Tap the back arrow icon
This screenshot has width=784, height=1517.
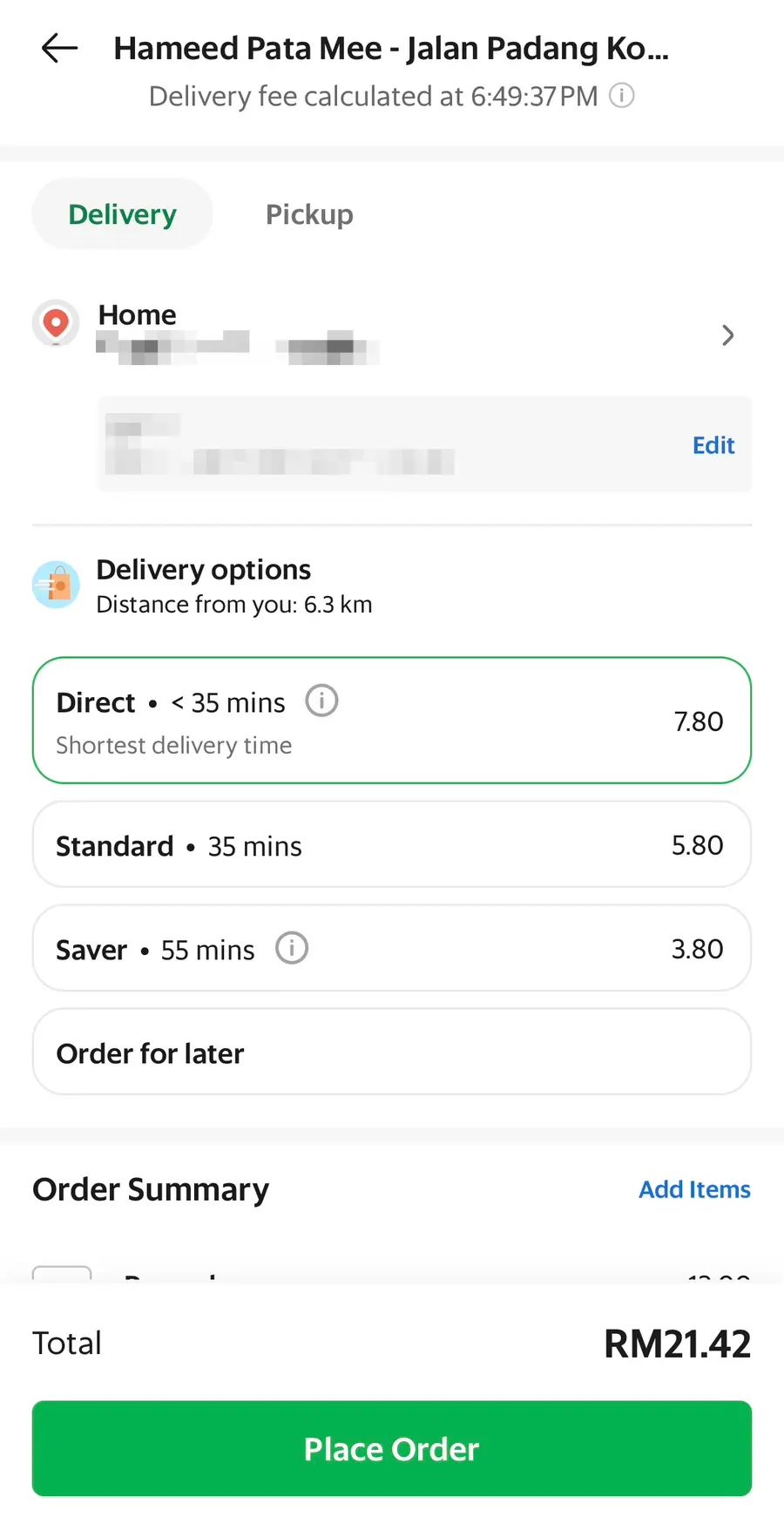click(x=59, y=48)
